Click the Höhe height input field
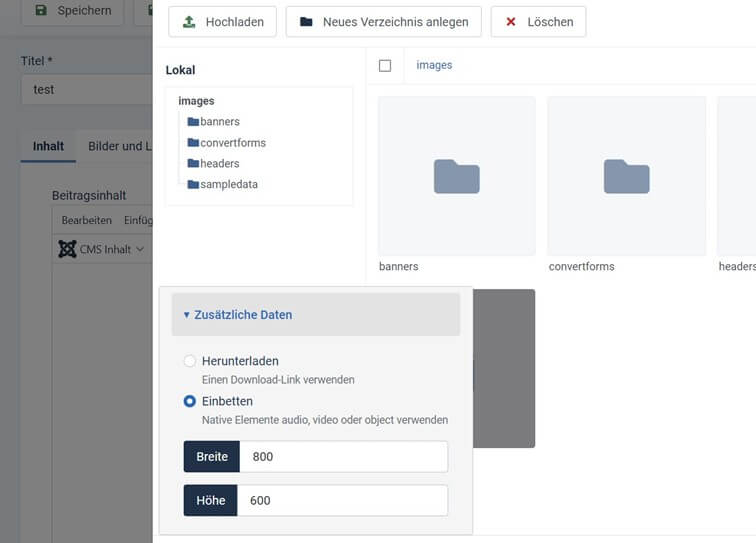Screen dimensions: 756x543 click(342, 500)
